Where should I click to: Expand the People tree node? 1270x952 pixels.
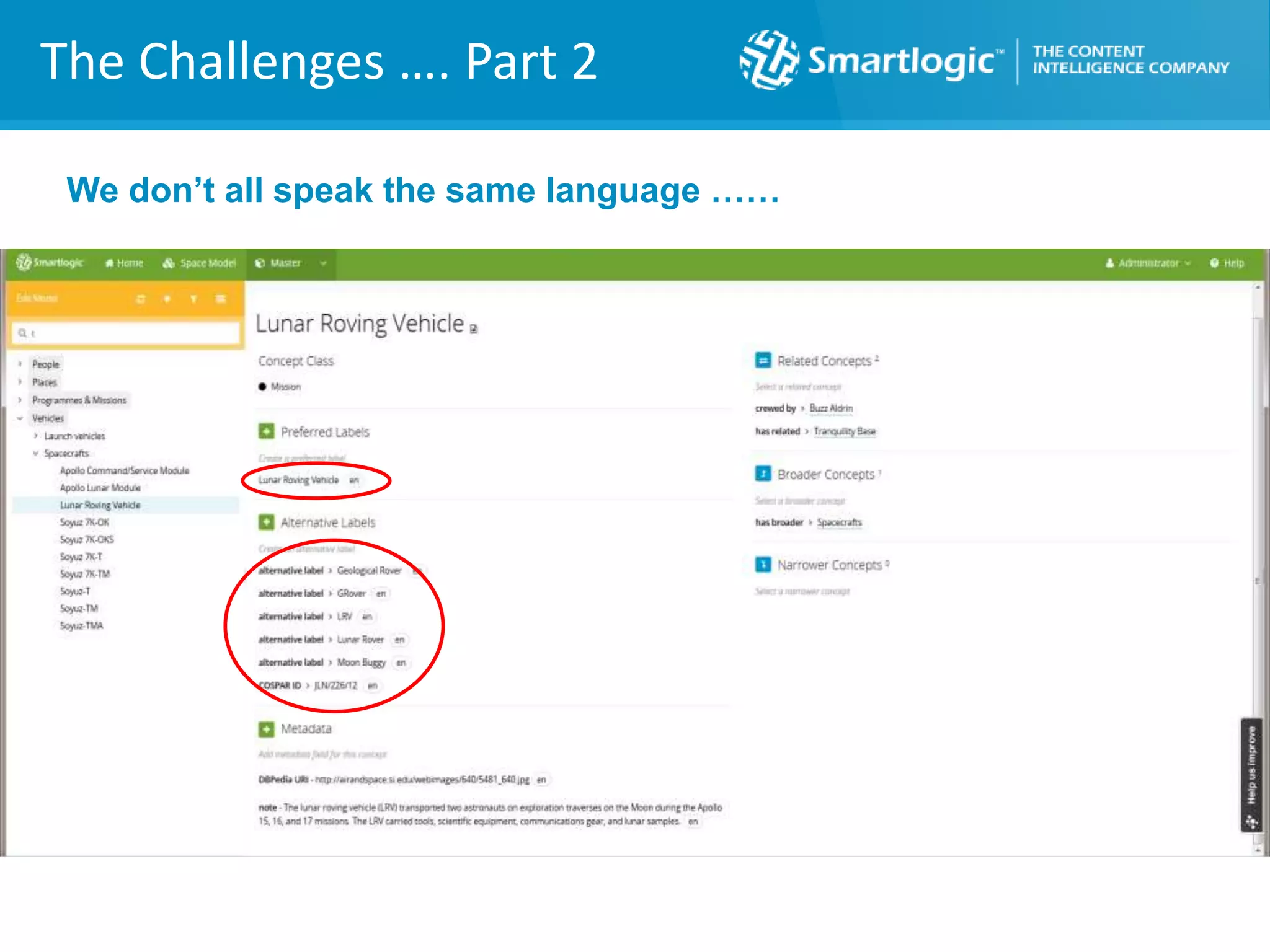(x=20, y=364)
